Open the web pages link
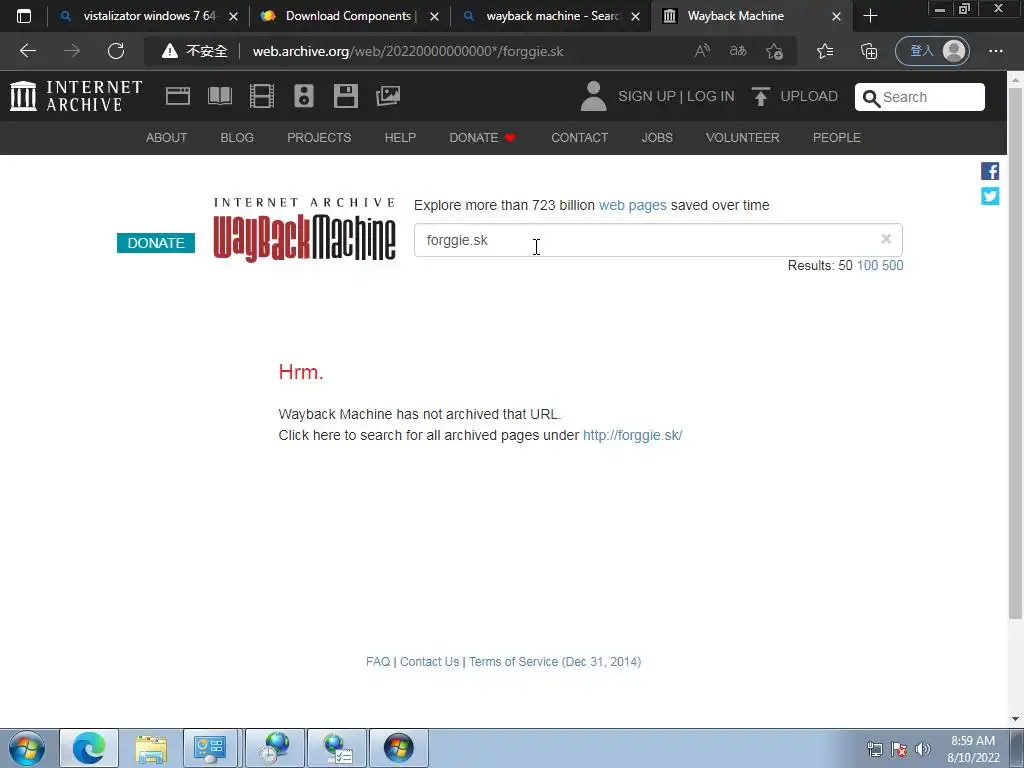The image size is (1024, 768). click(x=633, y=205)
